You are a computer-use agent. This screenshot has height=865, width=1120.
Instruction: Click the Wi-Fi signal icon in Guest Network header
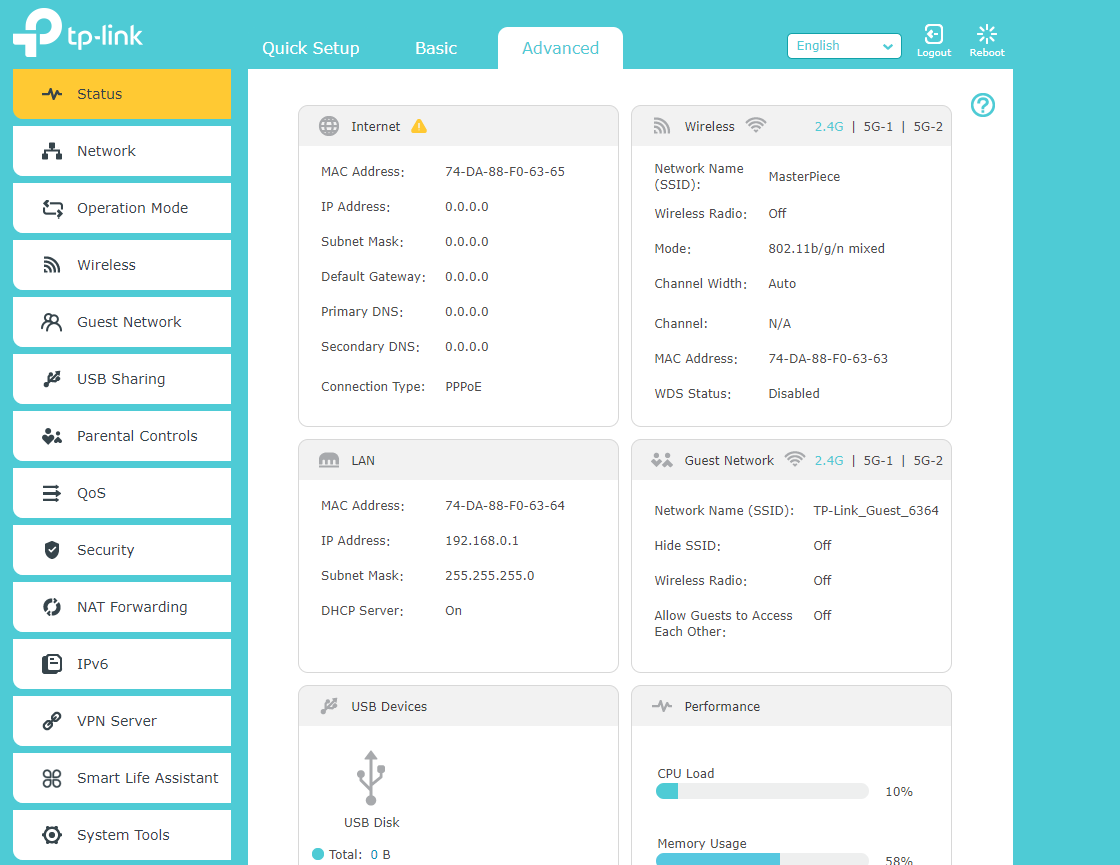[794, 459]
